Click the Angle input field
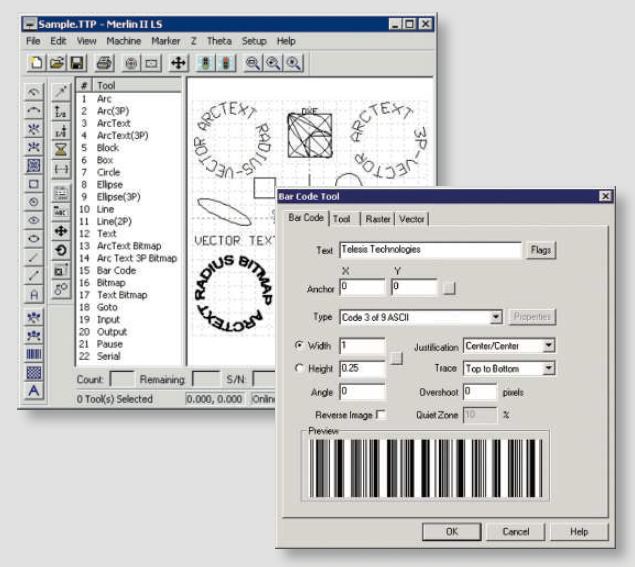This screenshot has height=567, width=635. pyautogui.click(x=362, y=392)
